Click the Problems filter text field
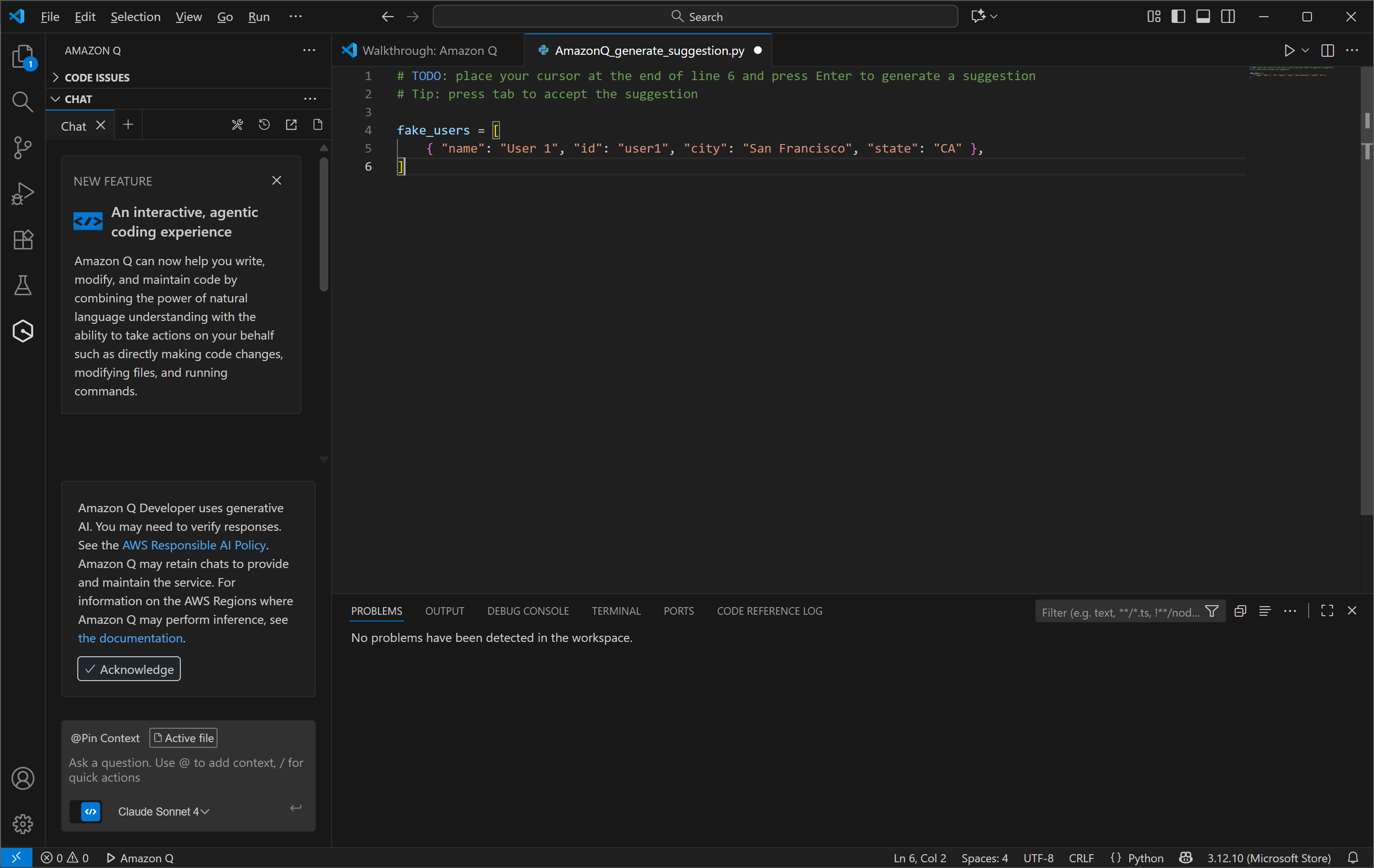This screenshot has width=1374, height=868. click(x=1120, y=612)
